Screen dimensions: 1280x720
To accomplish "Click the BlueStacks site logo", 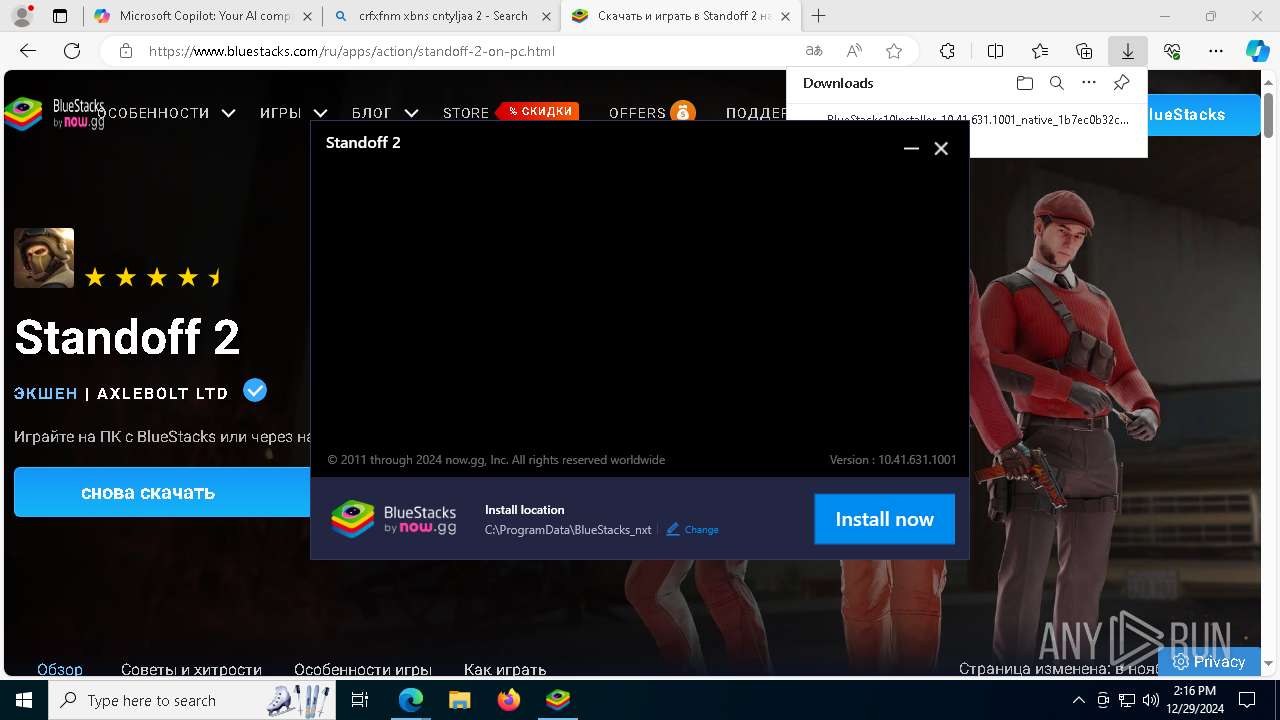I will (54, 113).
